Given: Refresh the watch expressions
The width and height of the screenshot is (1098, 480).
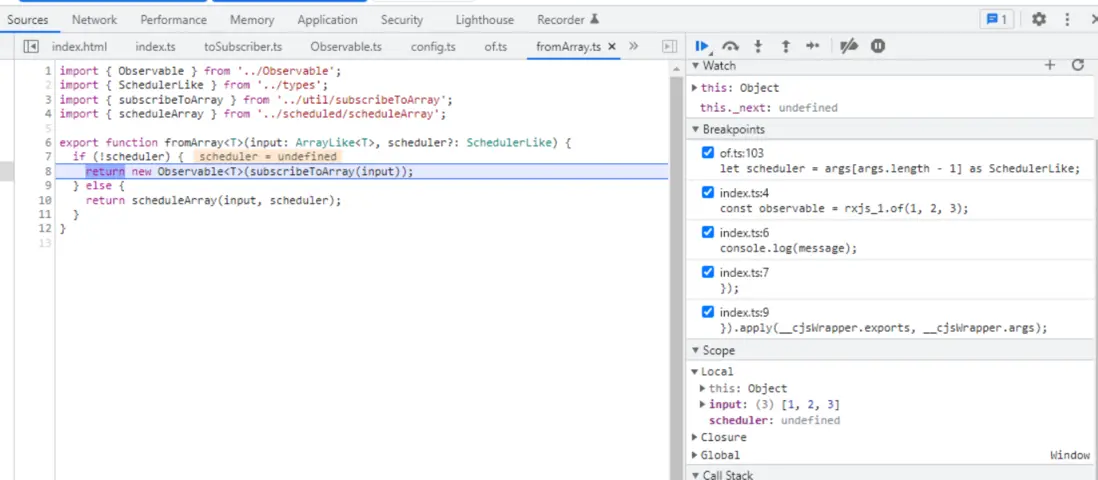Looking at the screenshot, I should coord(1077,65).
